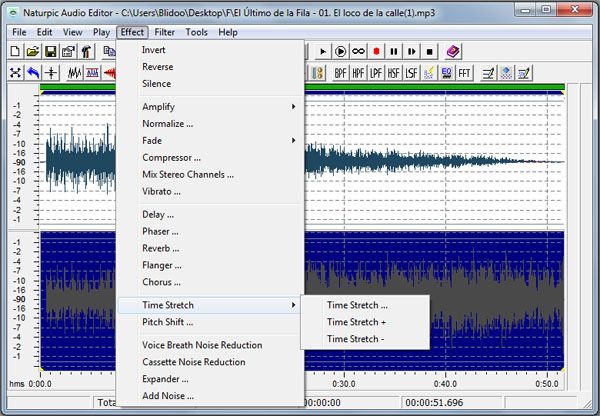
Task: Open the Delay effect
Action: pos(210,215)
